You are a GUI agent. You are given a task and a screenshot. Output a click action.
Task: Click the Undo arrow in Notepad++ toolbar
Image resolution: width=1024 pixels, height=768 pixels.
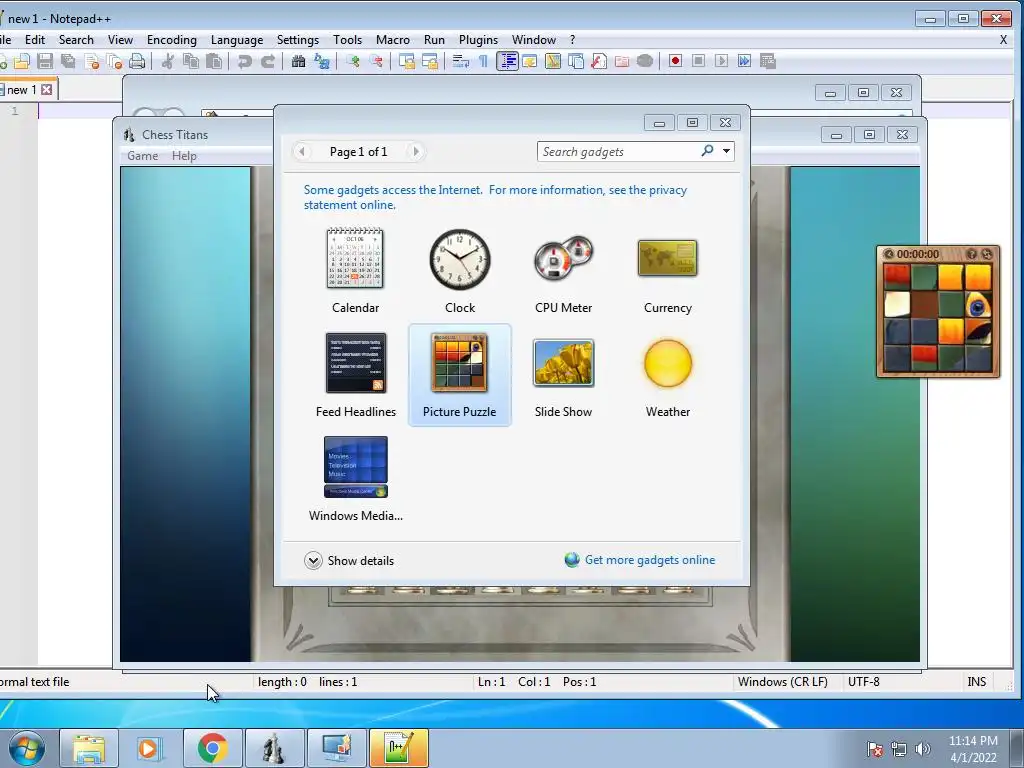coord(244,61)
